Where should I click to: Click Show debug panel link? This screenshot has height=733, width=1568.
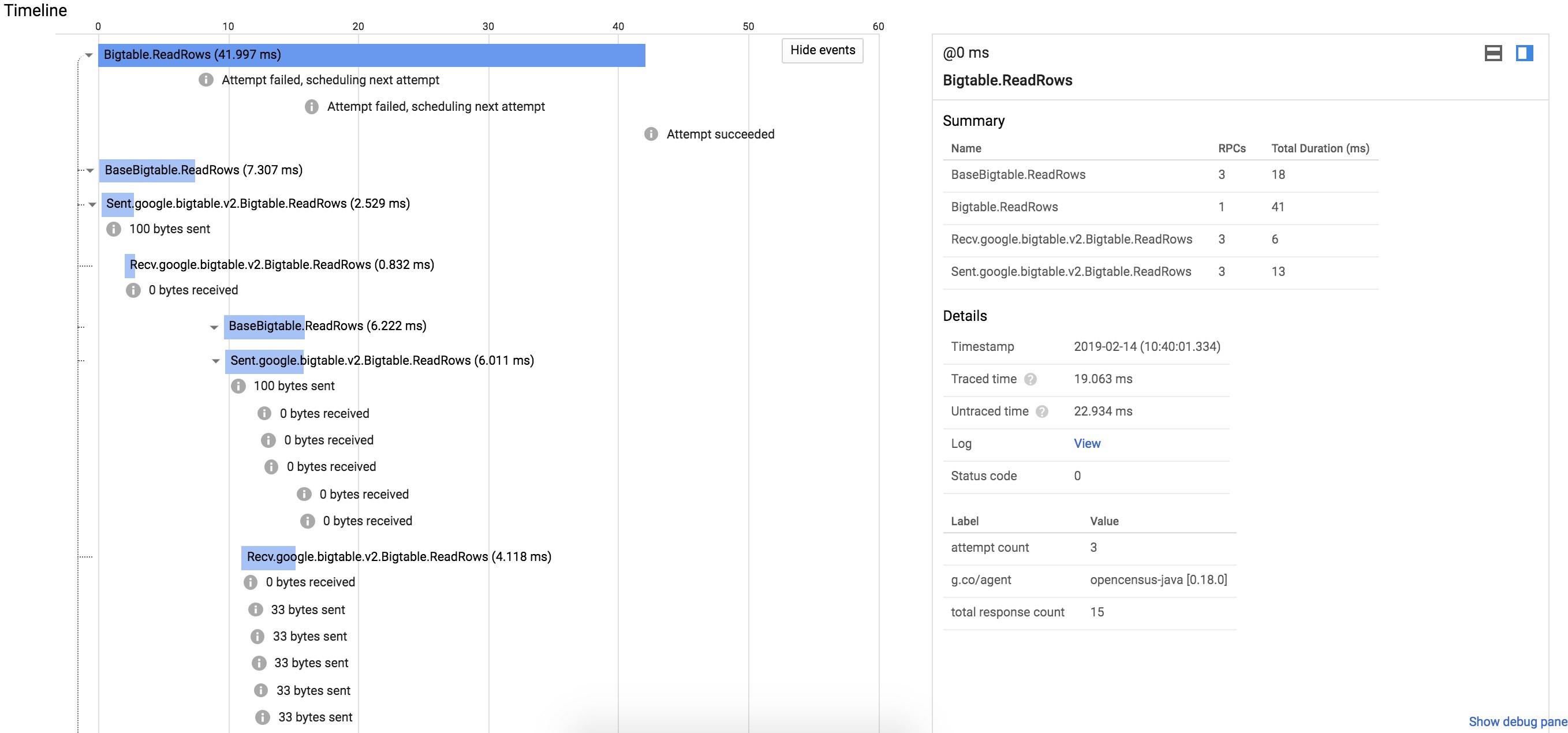coord(1517,721)
